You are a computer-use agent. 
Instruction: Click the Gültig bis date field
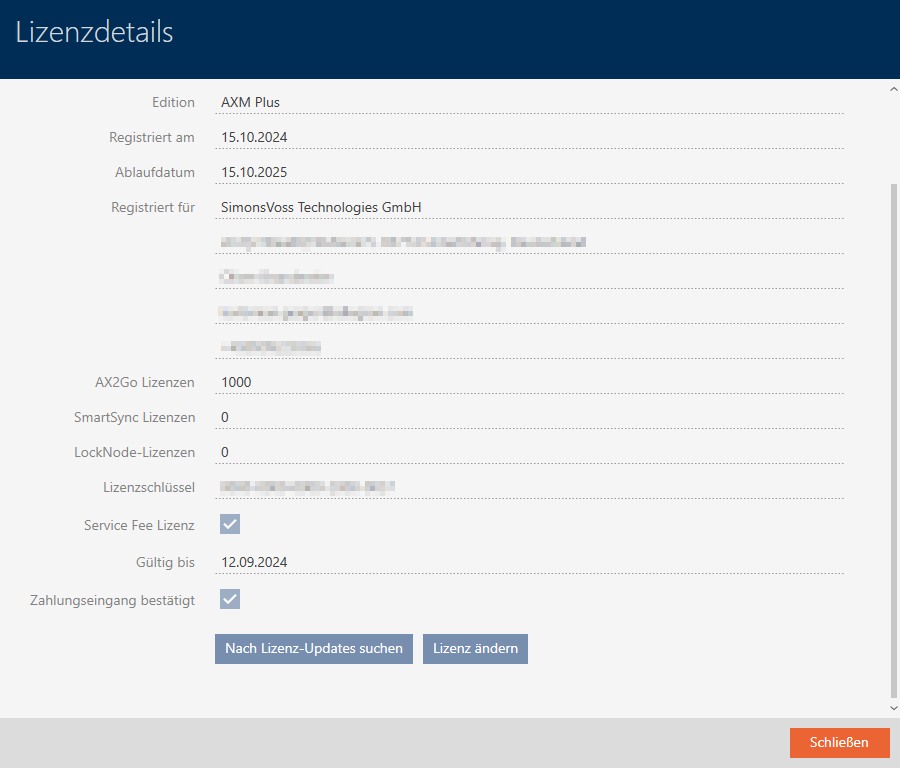coord(530,562)
